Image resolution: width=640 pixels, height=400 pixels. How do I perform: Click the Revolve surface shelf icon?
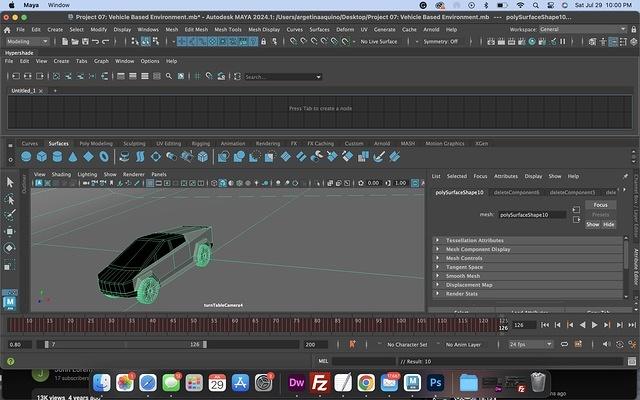[125, 156]
